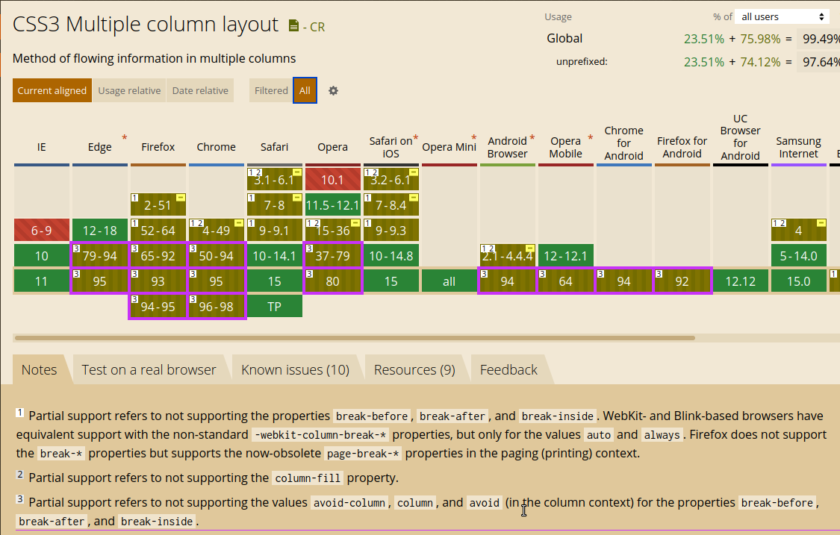Select the IE 10 cell

41,256
